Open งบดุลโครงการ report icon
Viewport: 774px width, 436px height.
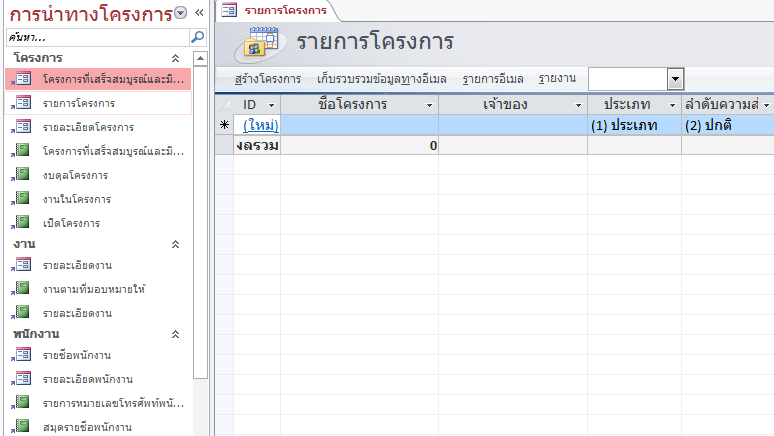pos(23,175)
